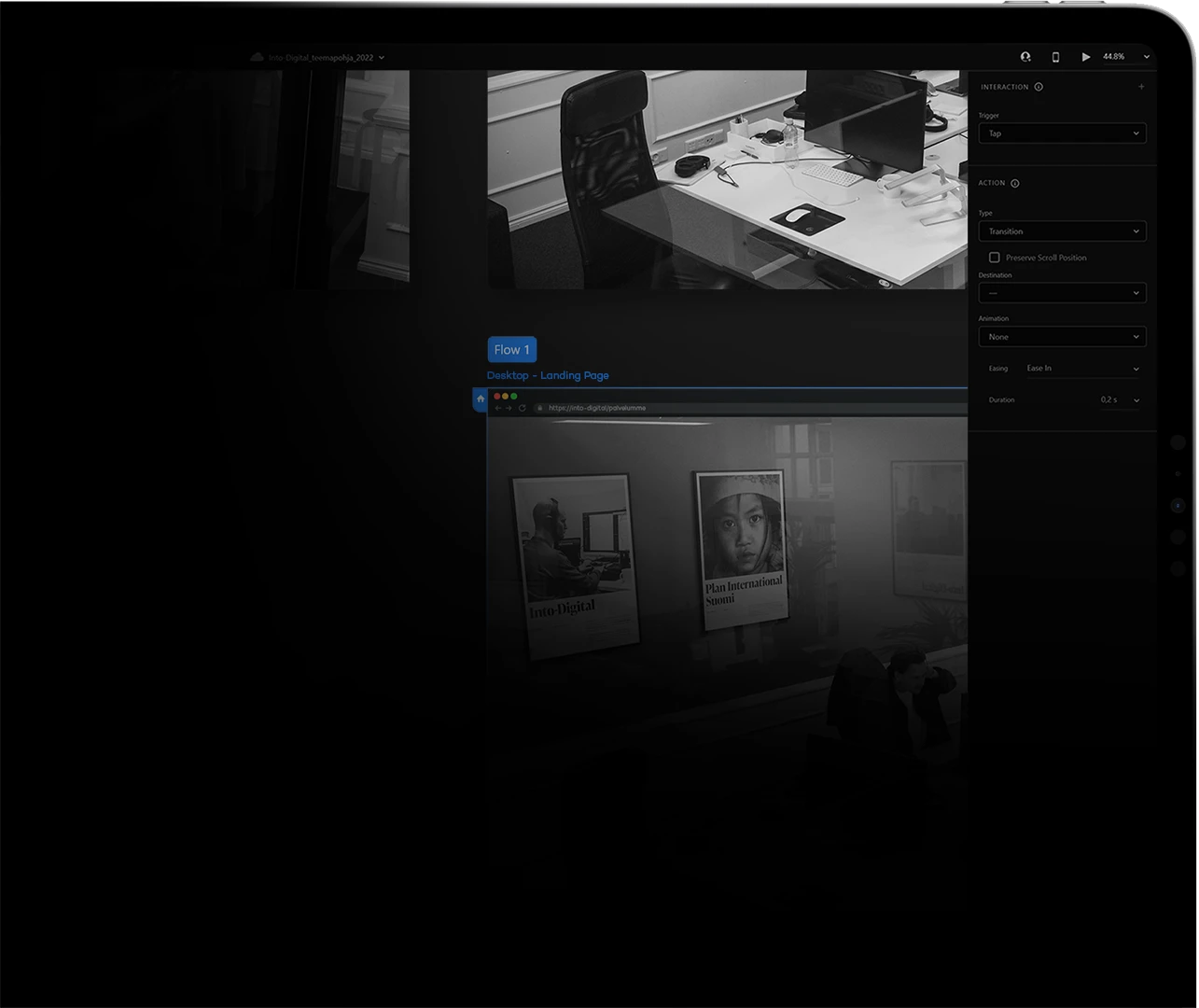Click the blue home icon on the artboard
The image size is (1199, 1008).
[480, 399]
